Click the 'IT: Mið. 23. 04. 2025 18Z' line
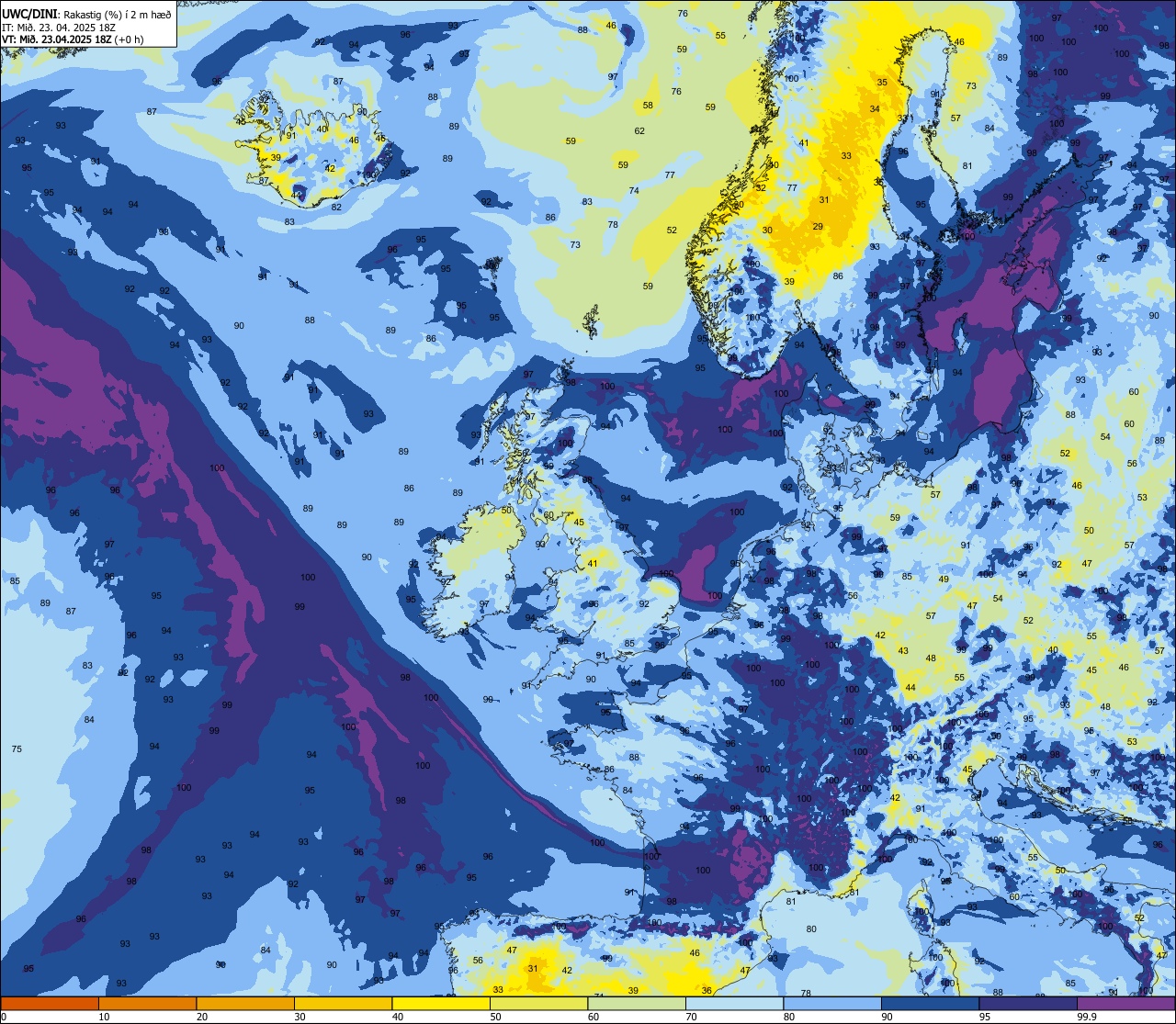The width and height of the screenshot is (1176, 1024). pyautogui.click(x=59, y=27)
